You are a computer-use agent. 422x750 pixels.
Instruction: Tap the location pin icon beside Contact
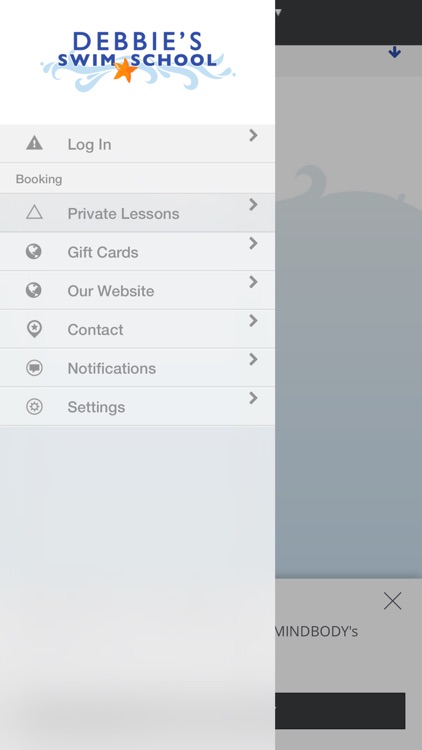tap(34, 329)
